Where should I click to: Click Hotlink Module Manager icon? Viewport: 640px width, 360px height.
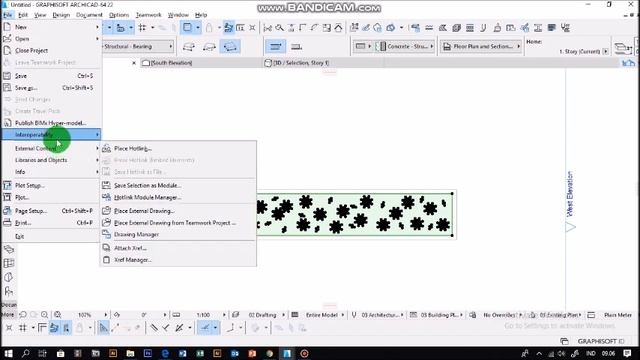pos(107,197)
